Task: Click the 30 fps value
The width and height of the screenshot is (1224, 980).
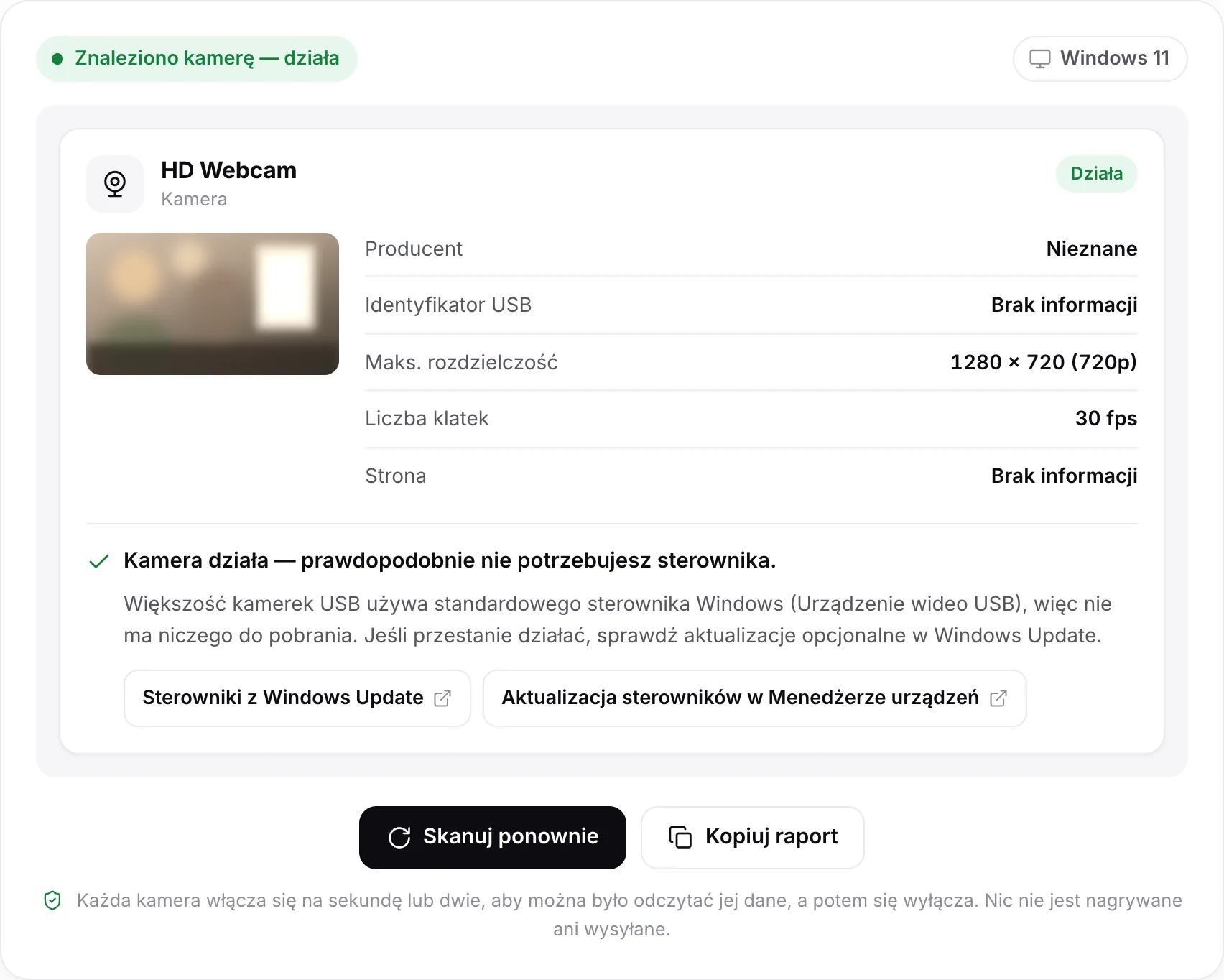Action: [x=1106, y=419]
